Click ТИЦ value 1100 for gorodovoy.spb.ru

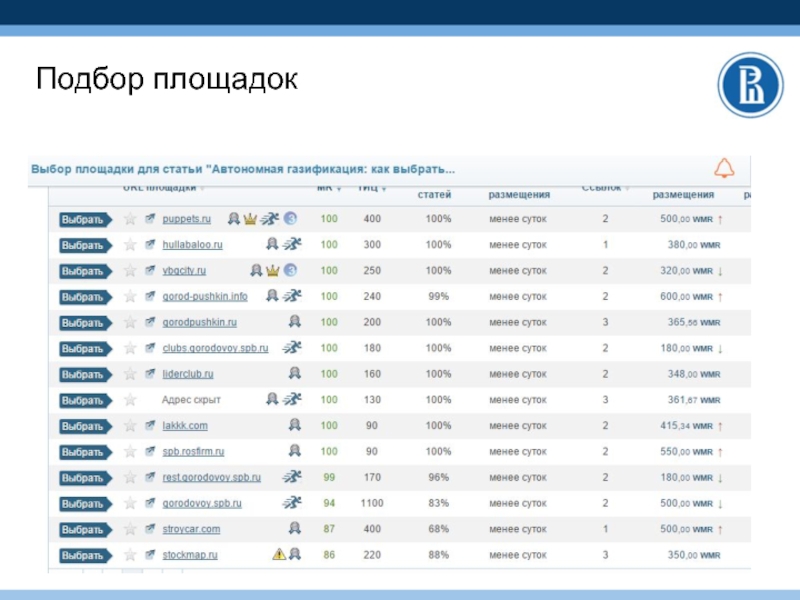(x=371, y=504)
